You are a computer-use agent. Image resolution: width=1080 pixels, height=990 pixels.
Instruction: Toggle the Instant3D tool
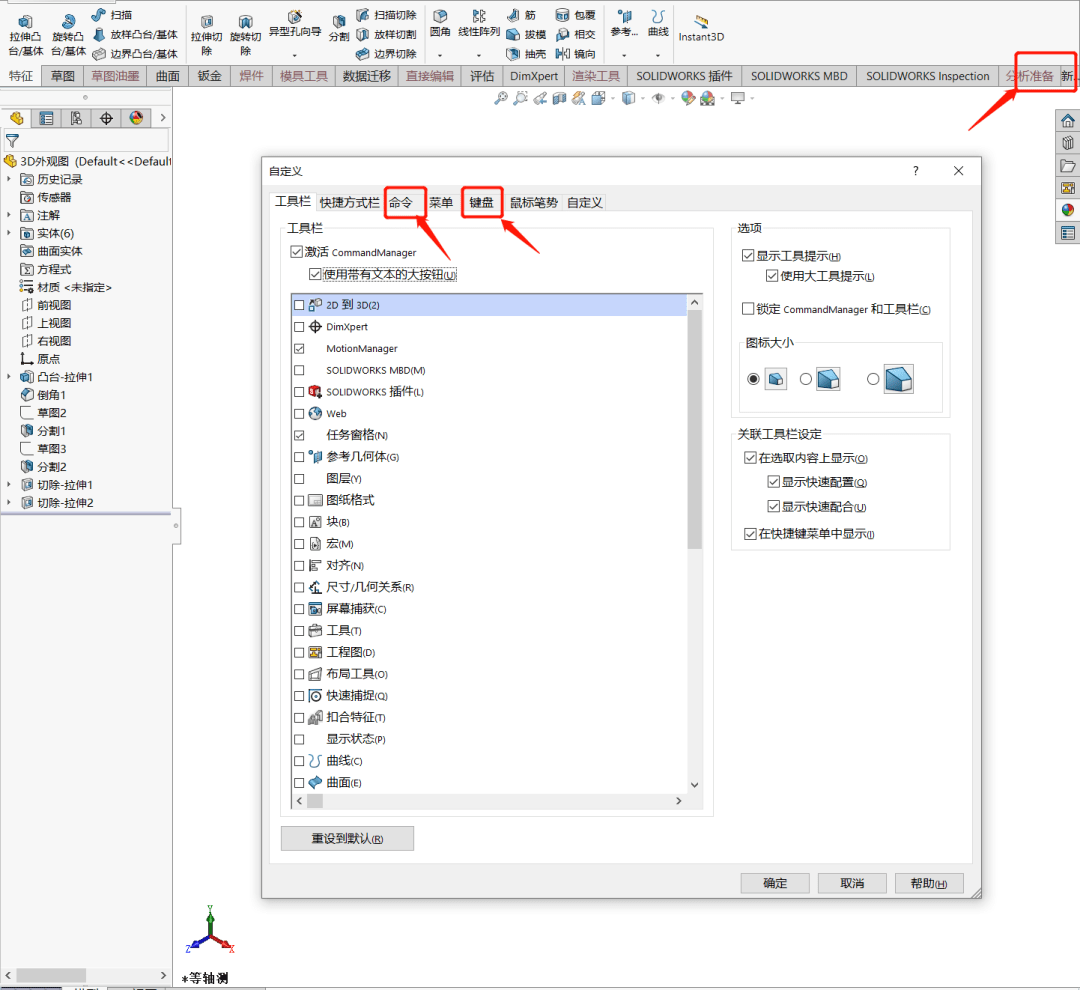click(x=701, y=28)
